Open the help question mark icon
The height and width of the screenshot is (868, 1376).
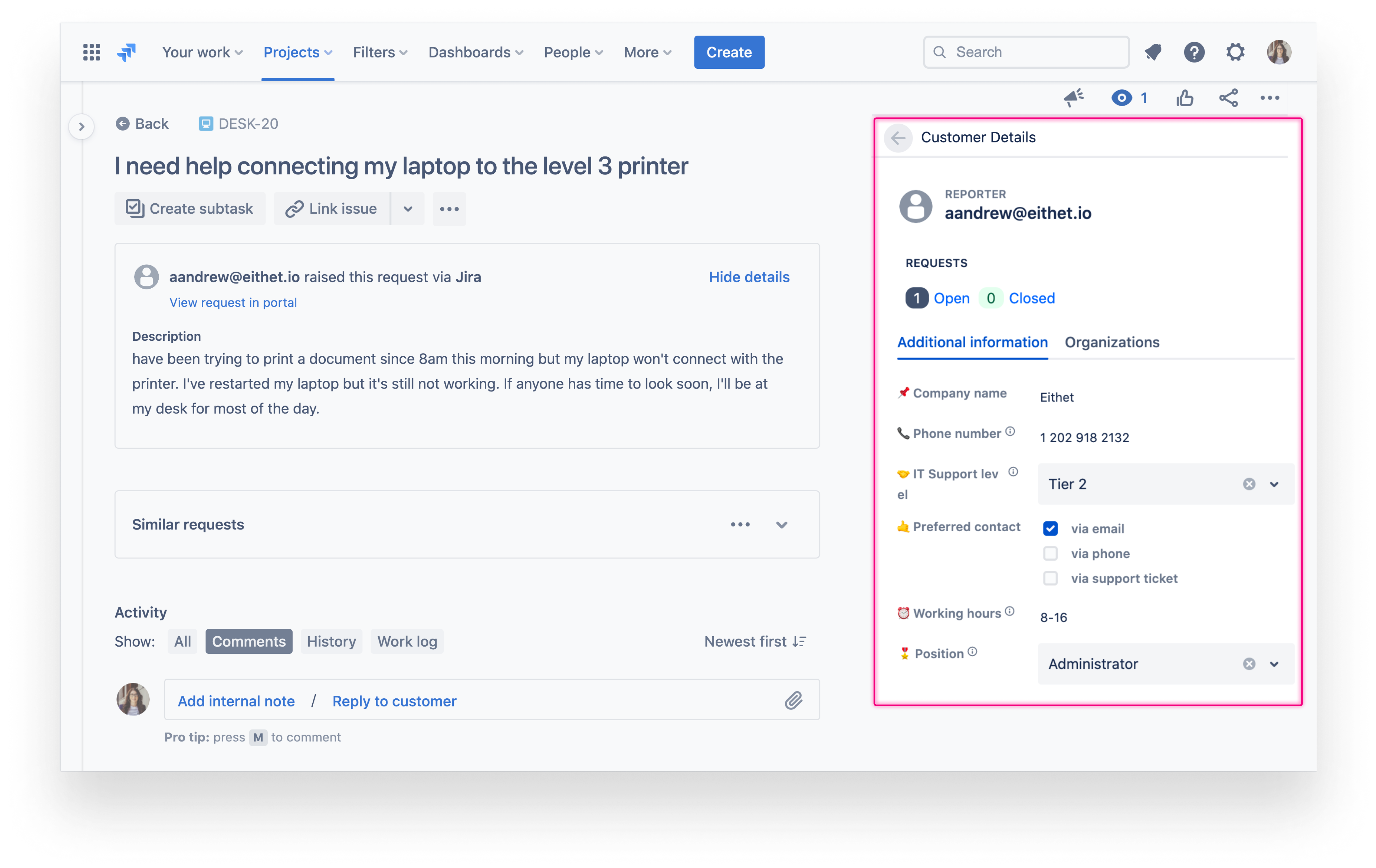1194,52
